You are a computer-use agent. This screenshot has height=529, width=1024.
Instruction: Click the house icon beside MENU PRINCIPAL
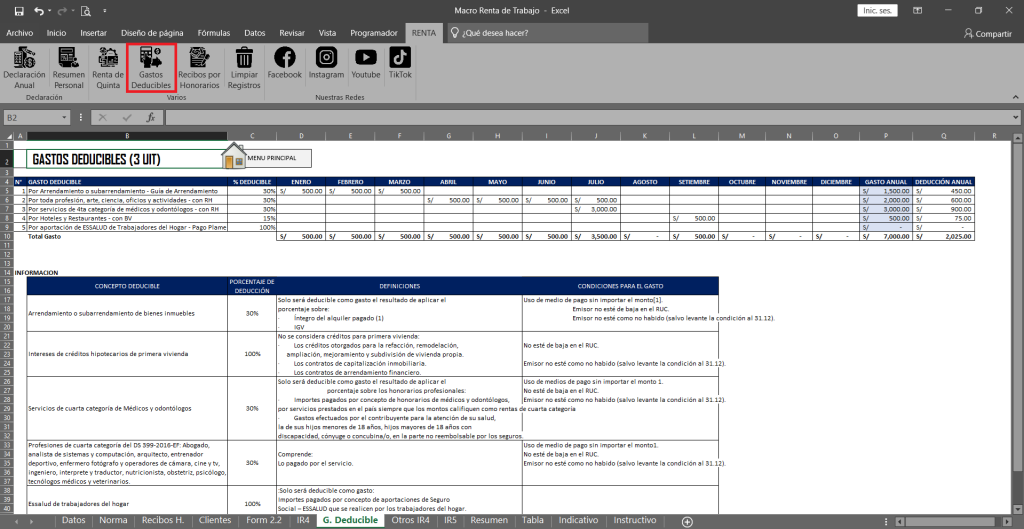[x=233, y=158]
